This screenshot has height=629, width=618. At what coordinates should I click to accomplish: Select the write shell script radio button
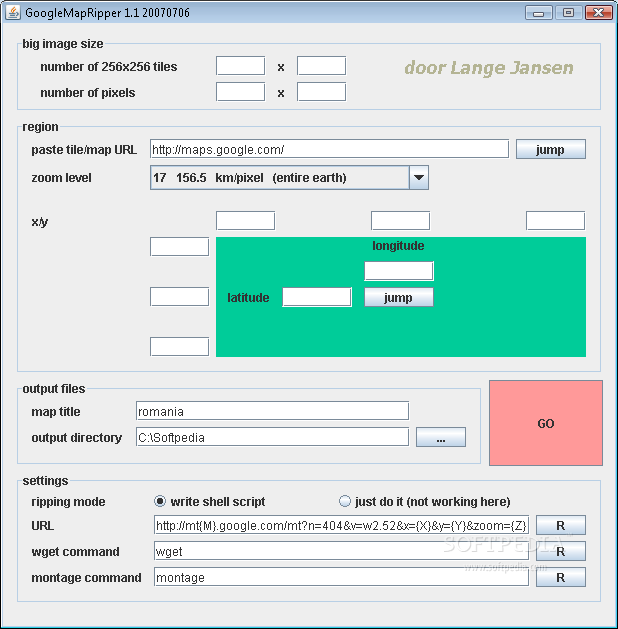(160, 501)
